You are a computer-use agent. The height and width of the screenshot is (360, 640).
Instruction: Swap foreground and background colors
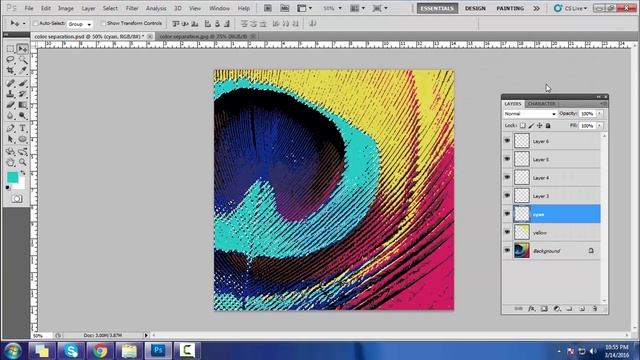(x=23, y=173)
